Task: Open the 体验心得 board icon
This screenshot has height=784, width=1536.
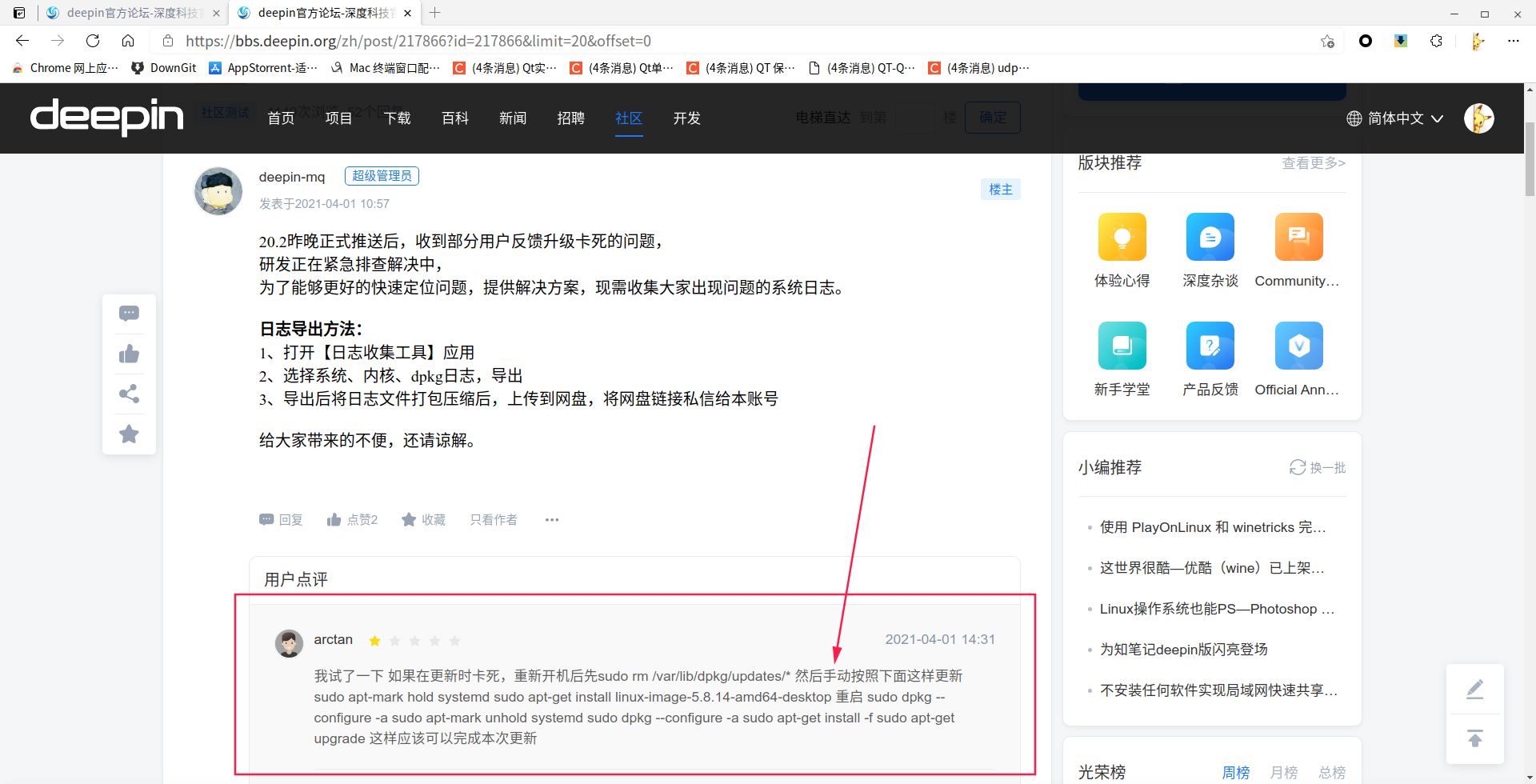Action: coord(1122,237)
